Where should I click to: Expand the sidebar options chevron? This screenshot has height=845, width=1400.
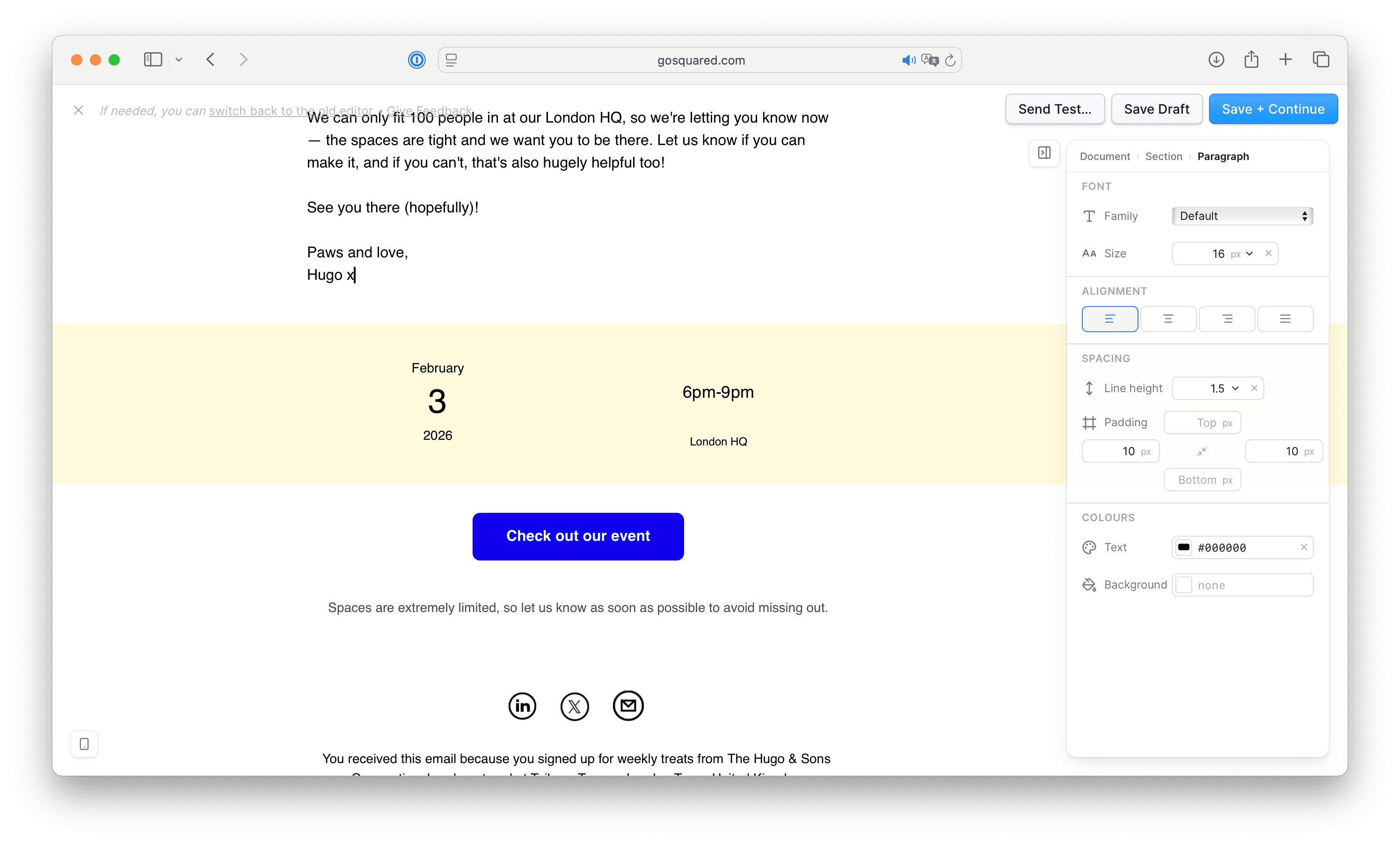178,60
